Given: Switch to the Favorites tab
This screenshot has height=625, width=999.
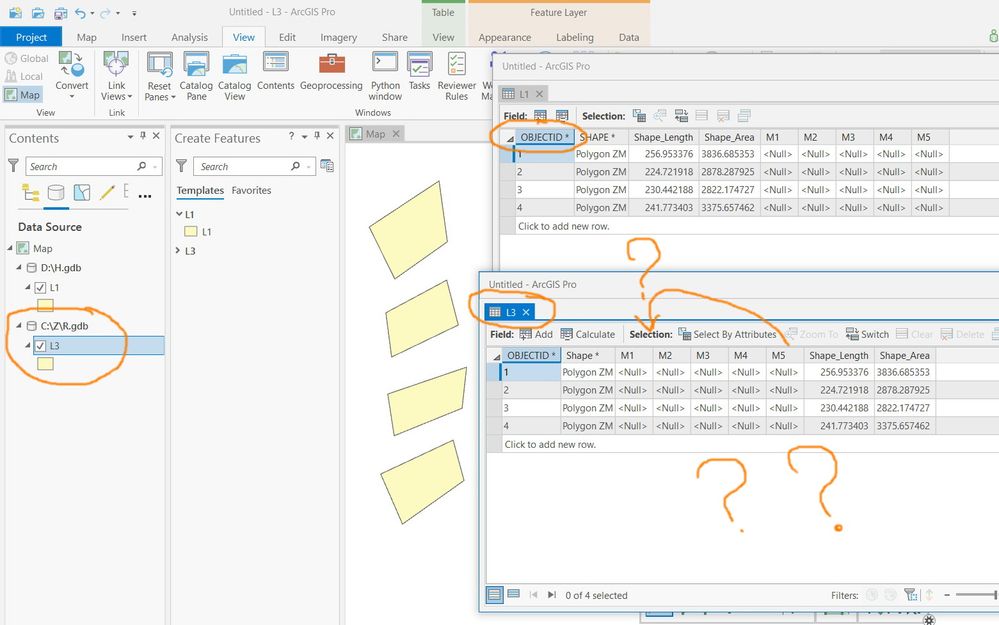Looking at the screenshot, I should pyautogui.click(x=251, y=190).
